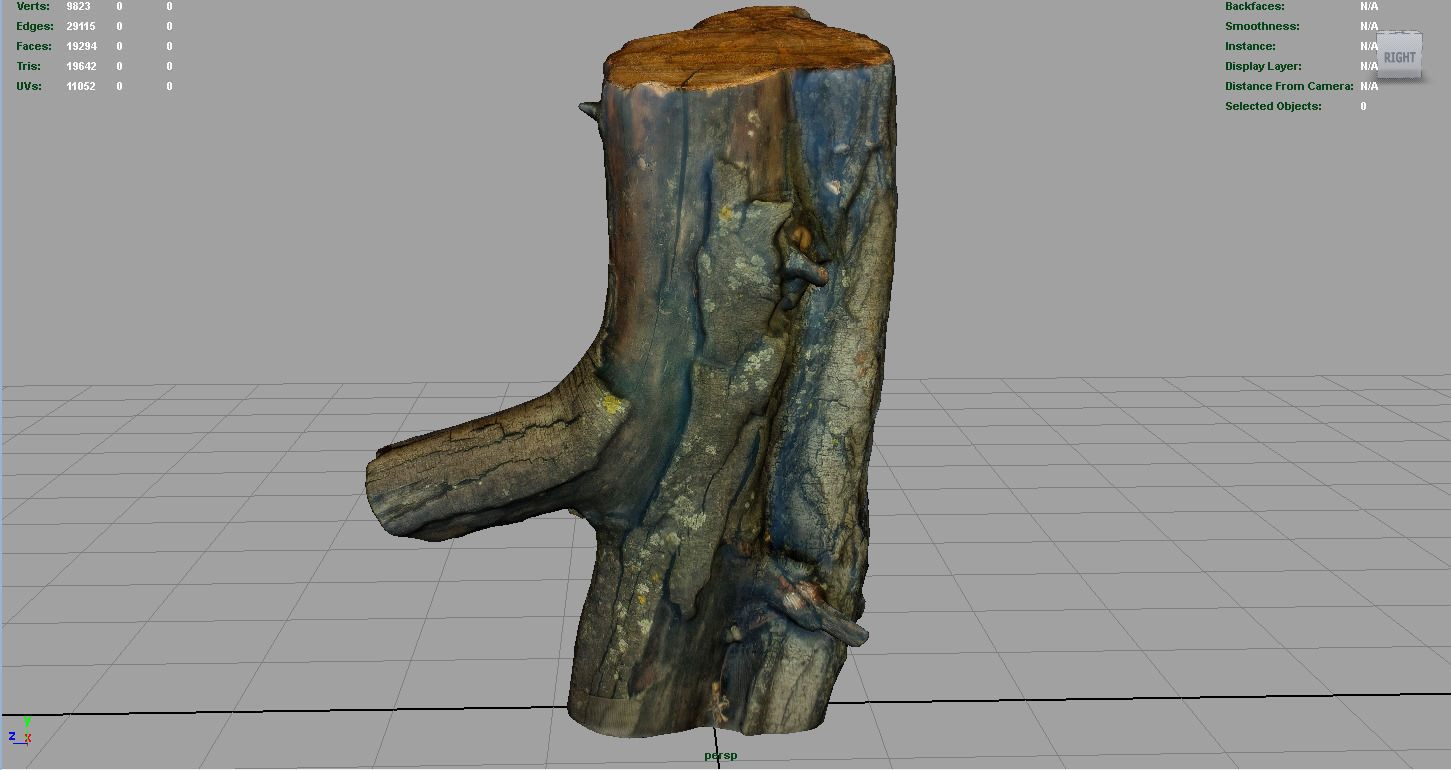Click the persp camera name label
The height and width of the screenshot is (770, 1451).
(x=720, y=755)
